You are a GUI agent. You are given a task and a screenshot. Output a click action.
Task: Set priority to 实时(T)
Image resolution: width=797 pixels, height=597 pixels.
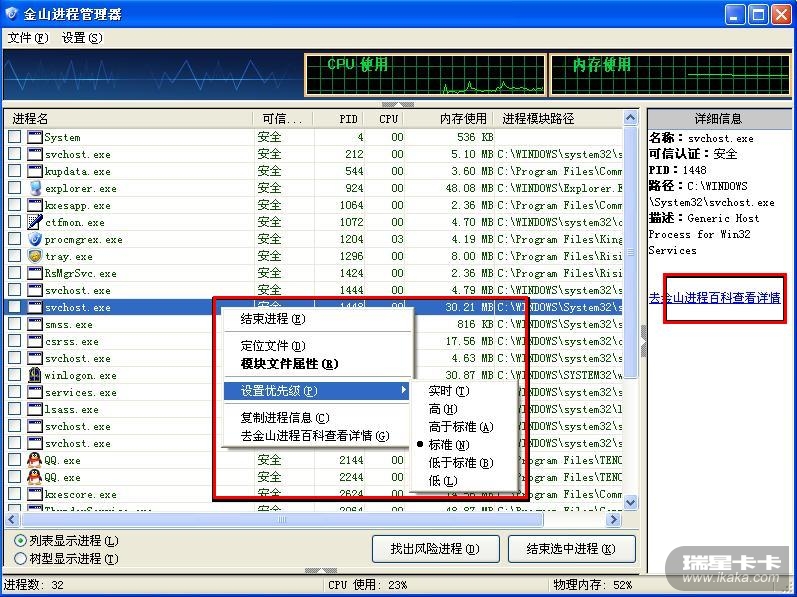[464, 391]
